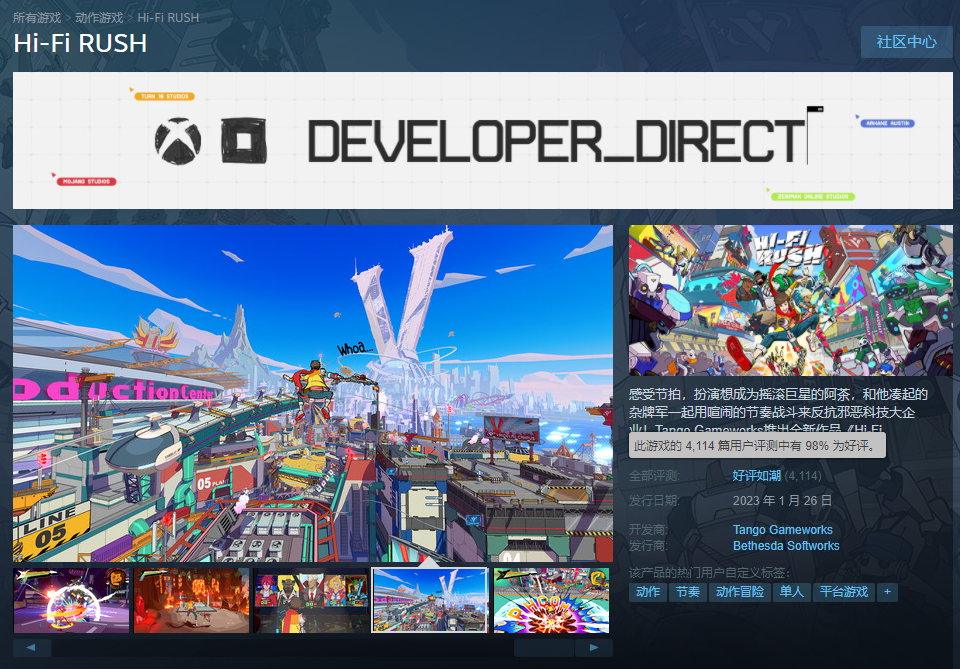The height and width of the screenshot is (669, 960).
Task: Open developer Tango Gameworks link
Action: (783, 530)
